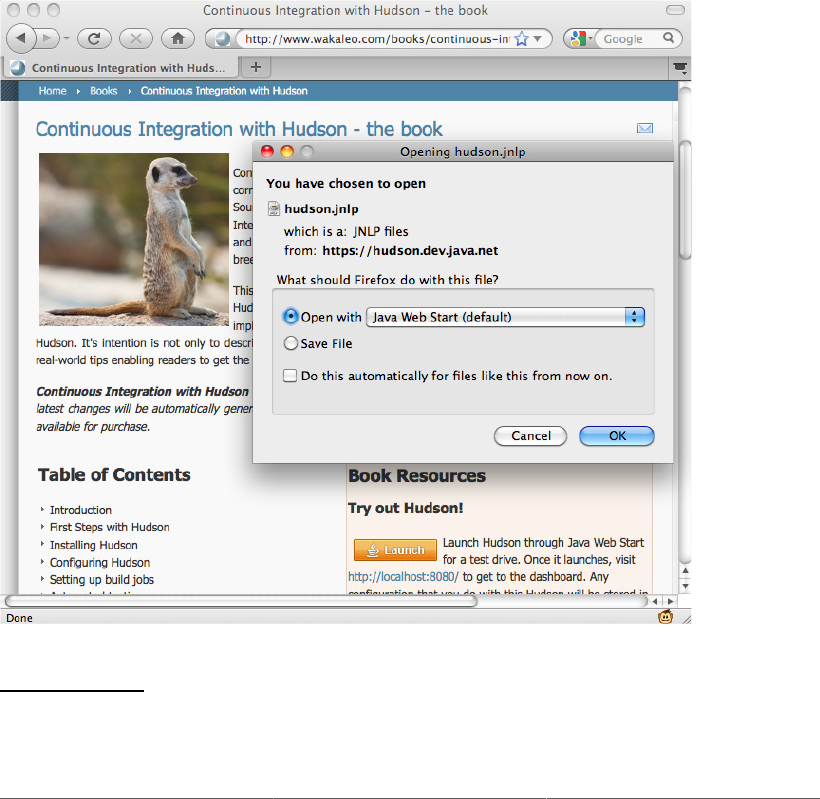Open the list all tabs button
The image size is (820, 799).
680,68
